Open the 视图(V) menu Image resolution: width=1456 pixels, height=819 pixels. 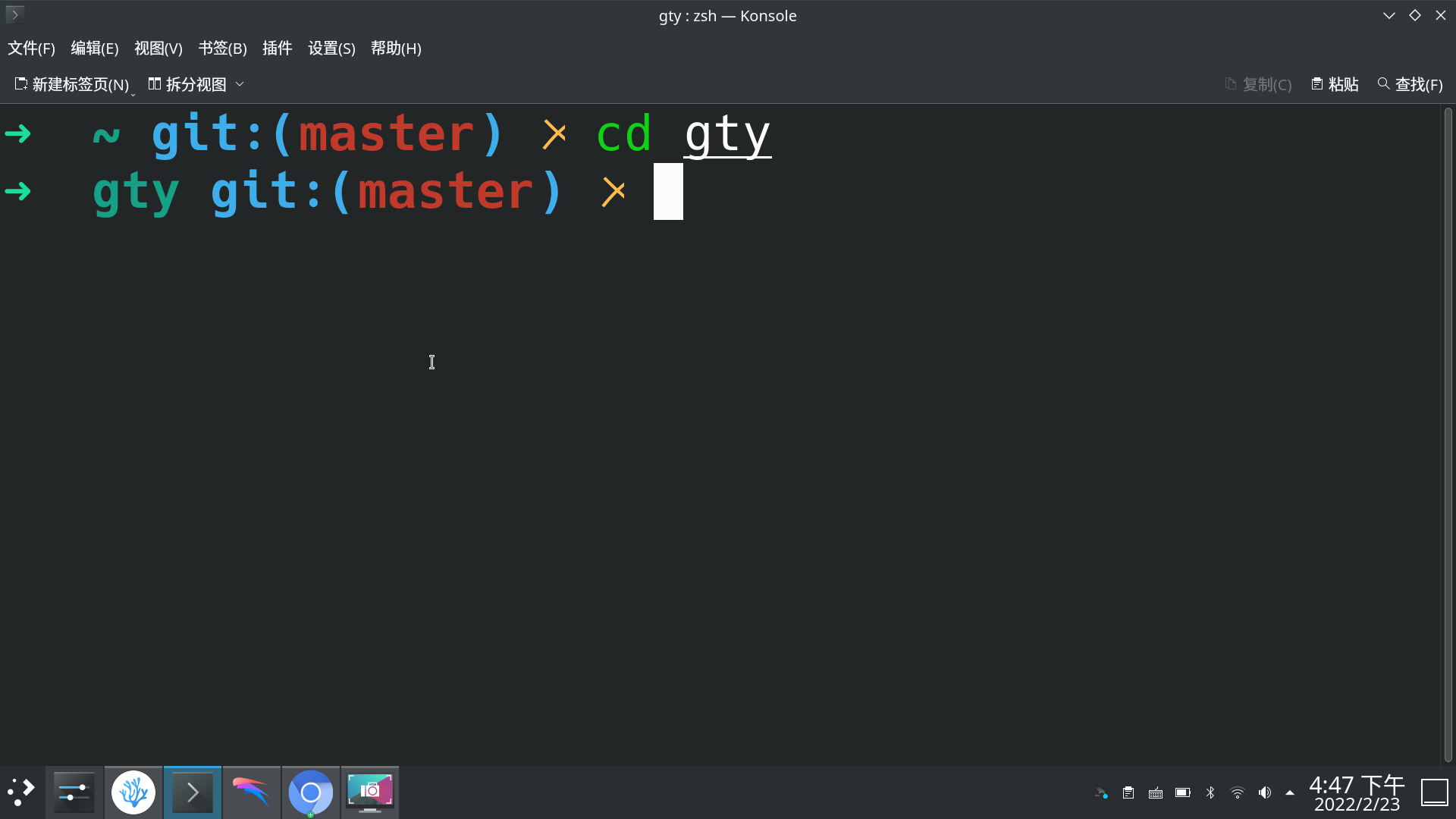[158, 49]
